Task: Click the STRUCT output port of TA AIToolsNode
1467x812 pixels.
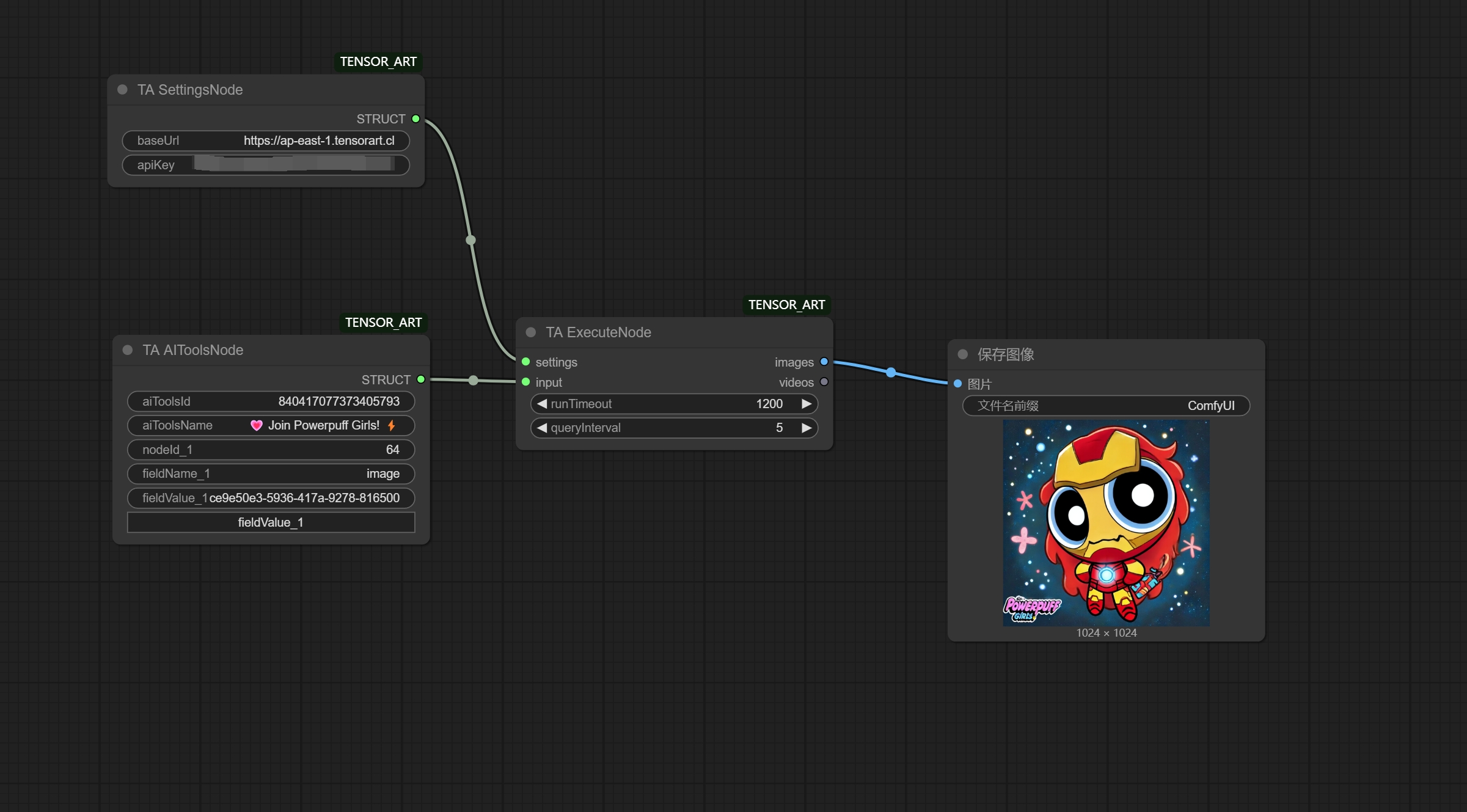Action: (421, 379)
